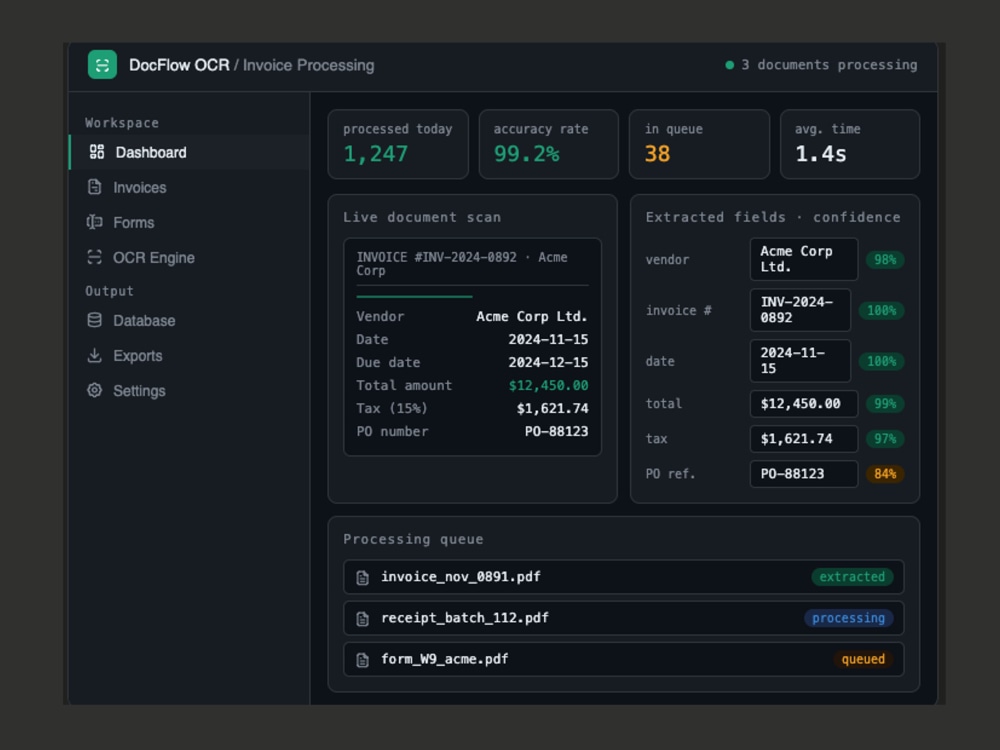Image resolution: width=1000 pixels, height=750 pixels.
Task: Select the processed today card
Action: tap(398, 144)
